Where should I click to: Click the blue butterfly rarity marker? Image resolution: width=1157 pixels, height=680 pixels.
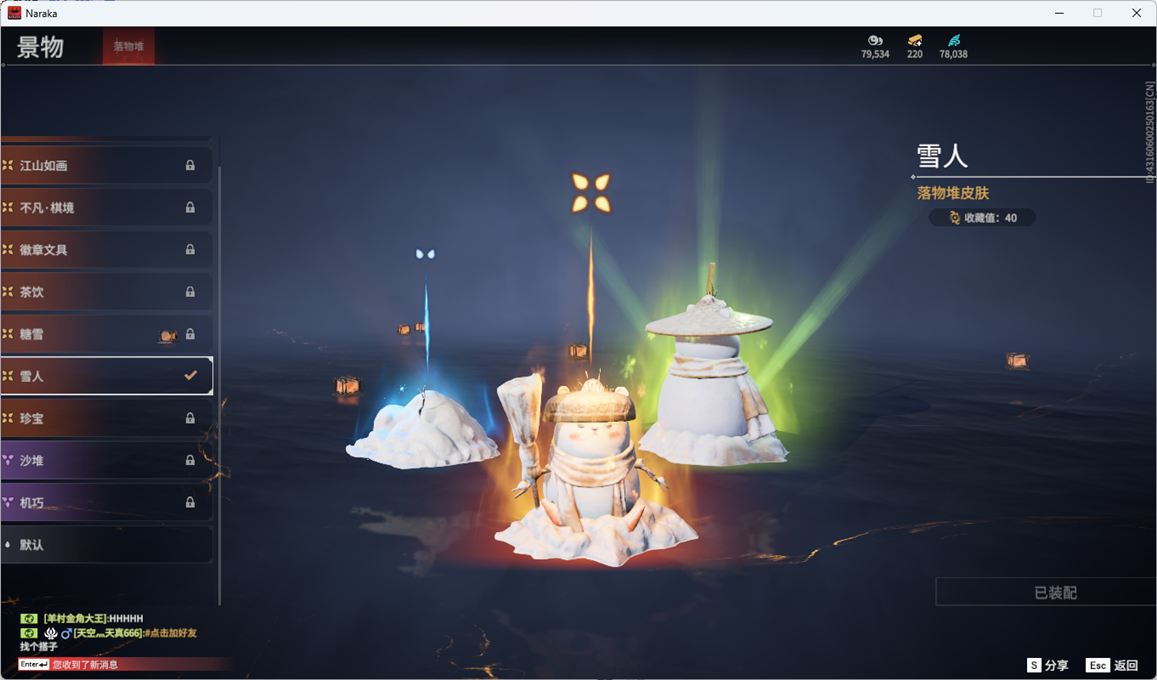[425, 254]
